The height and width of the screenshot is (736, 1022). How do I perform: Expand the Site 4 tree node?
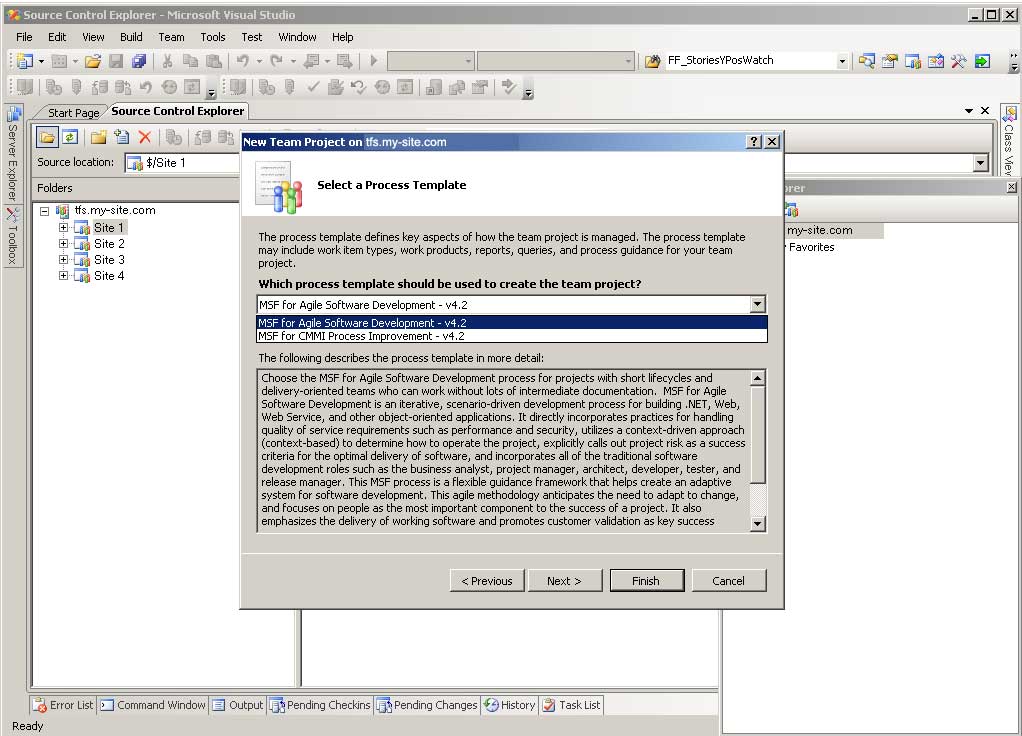tap(63, 275)
